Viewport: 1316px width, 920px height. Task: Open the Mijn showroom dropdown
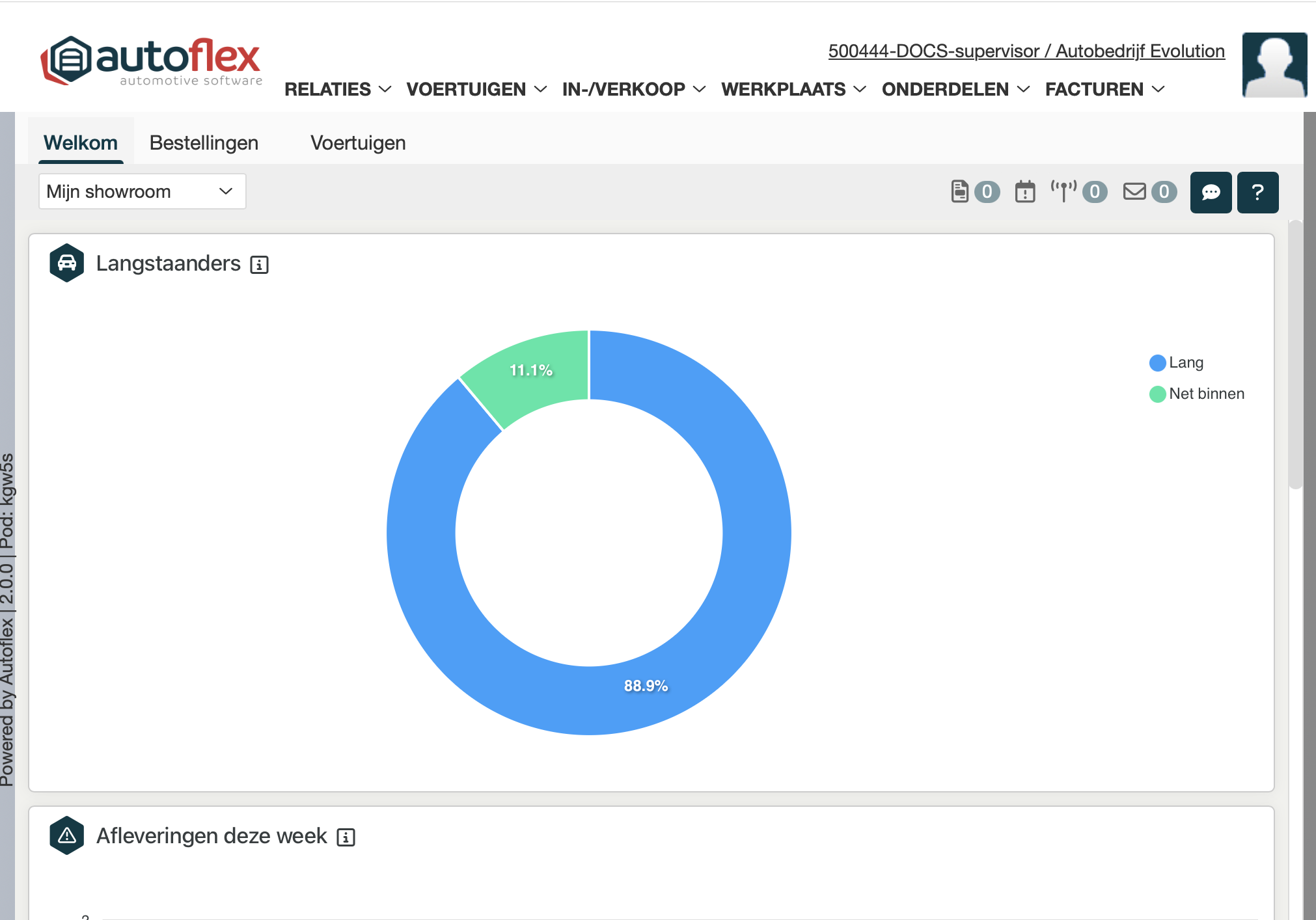(142, 192)
